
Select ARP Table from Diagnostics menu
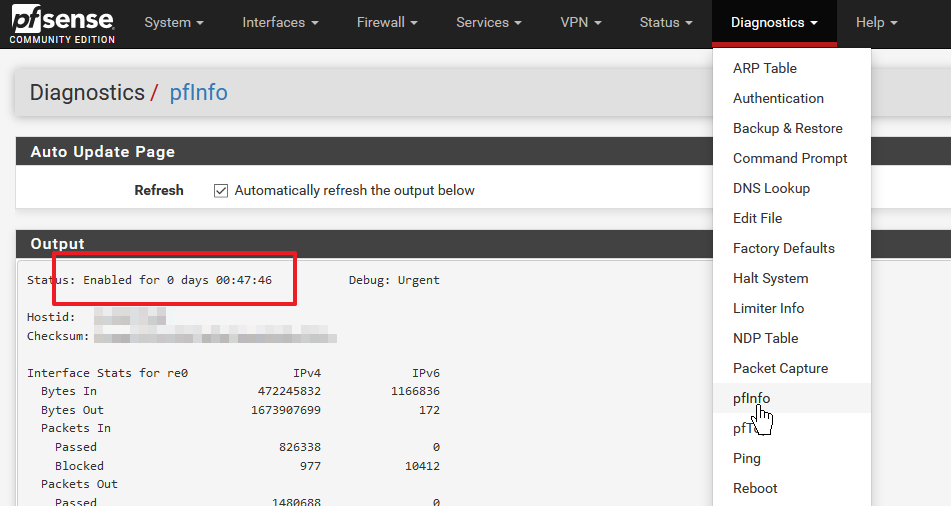pyautogui.click(x=791, y=68)
